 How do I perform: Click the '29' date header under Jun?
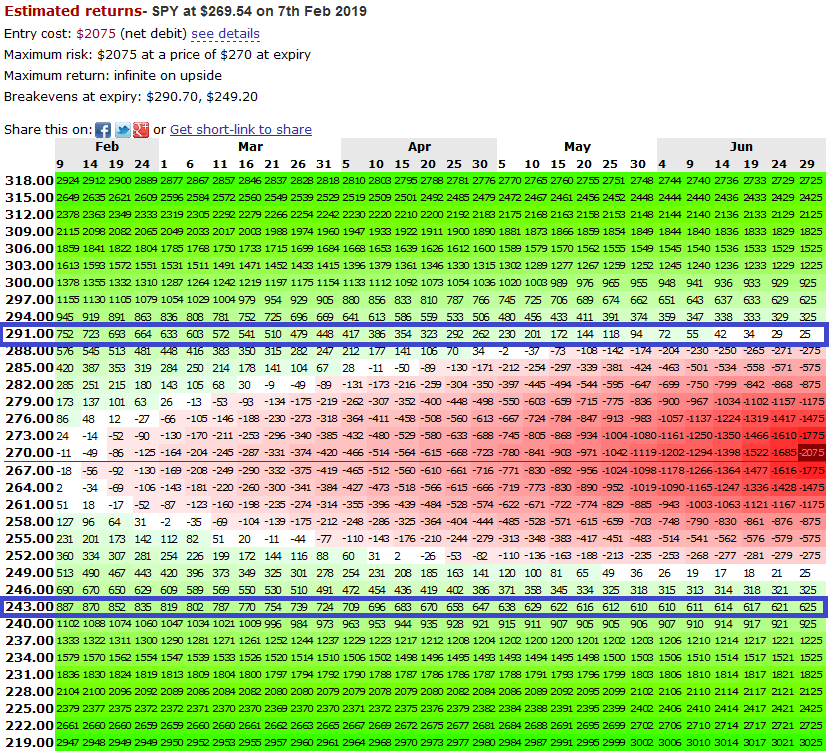807,164
